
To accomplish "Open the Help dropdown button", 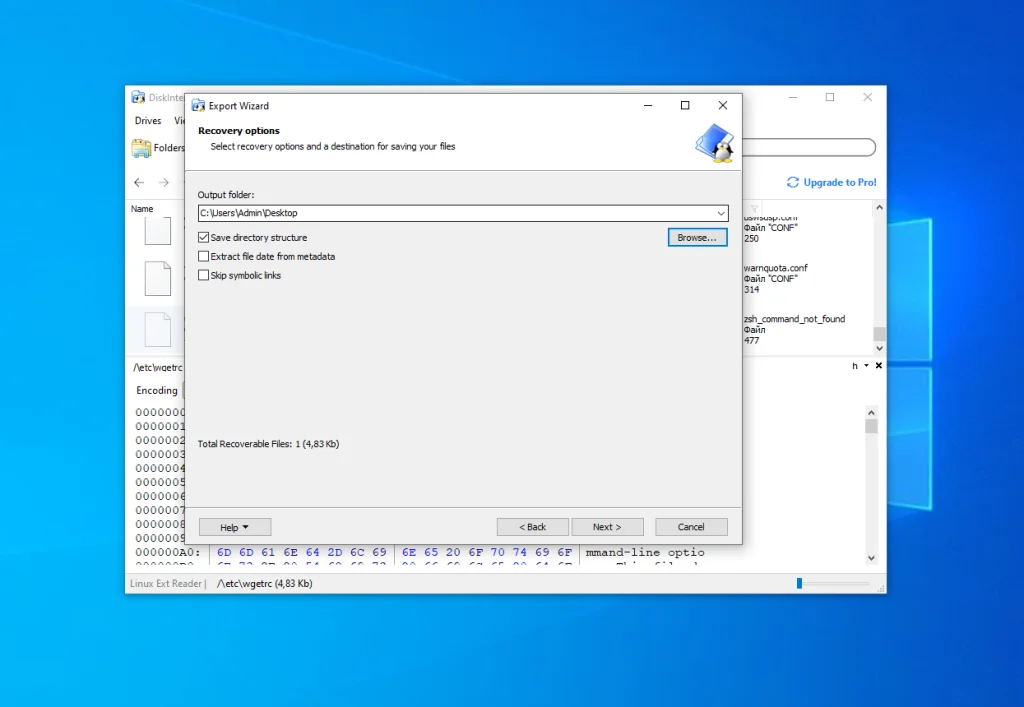I will [234, 527].
